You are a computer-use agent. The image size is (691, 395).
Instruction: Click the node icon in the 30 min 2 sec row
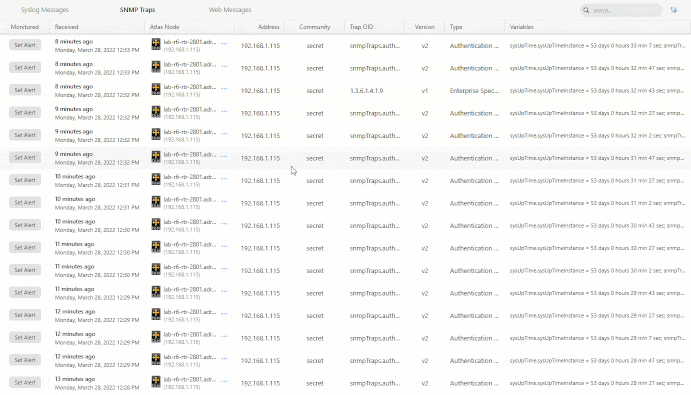[156, 269]
